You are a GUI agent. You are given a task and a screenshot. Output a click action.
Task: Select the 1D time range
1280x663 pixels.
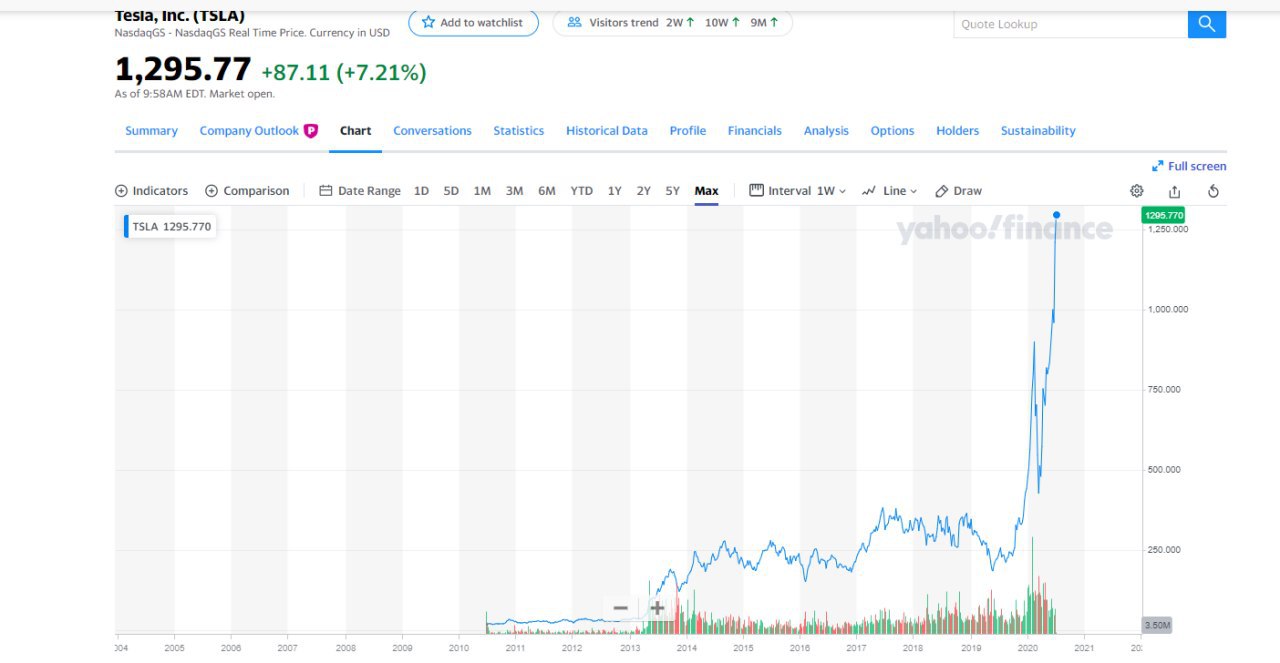pyautogui.click(x=421, y=191)
